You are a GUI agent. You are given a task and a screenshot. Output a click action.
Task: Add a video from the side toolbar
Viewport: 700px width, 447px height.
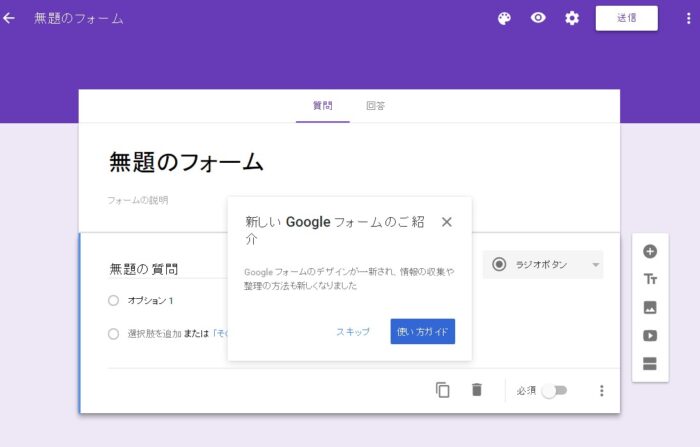[650, 336]
